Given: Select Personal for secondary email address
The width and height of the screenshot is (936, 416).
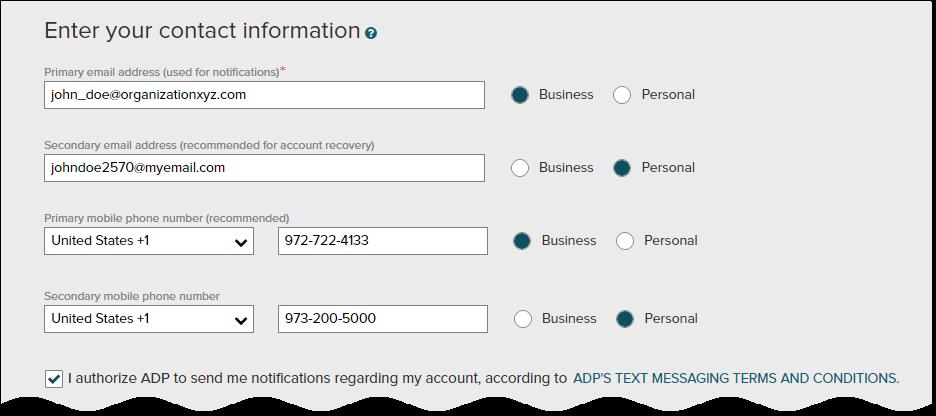Looking at the screenshot, I should (622, 168).
